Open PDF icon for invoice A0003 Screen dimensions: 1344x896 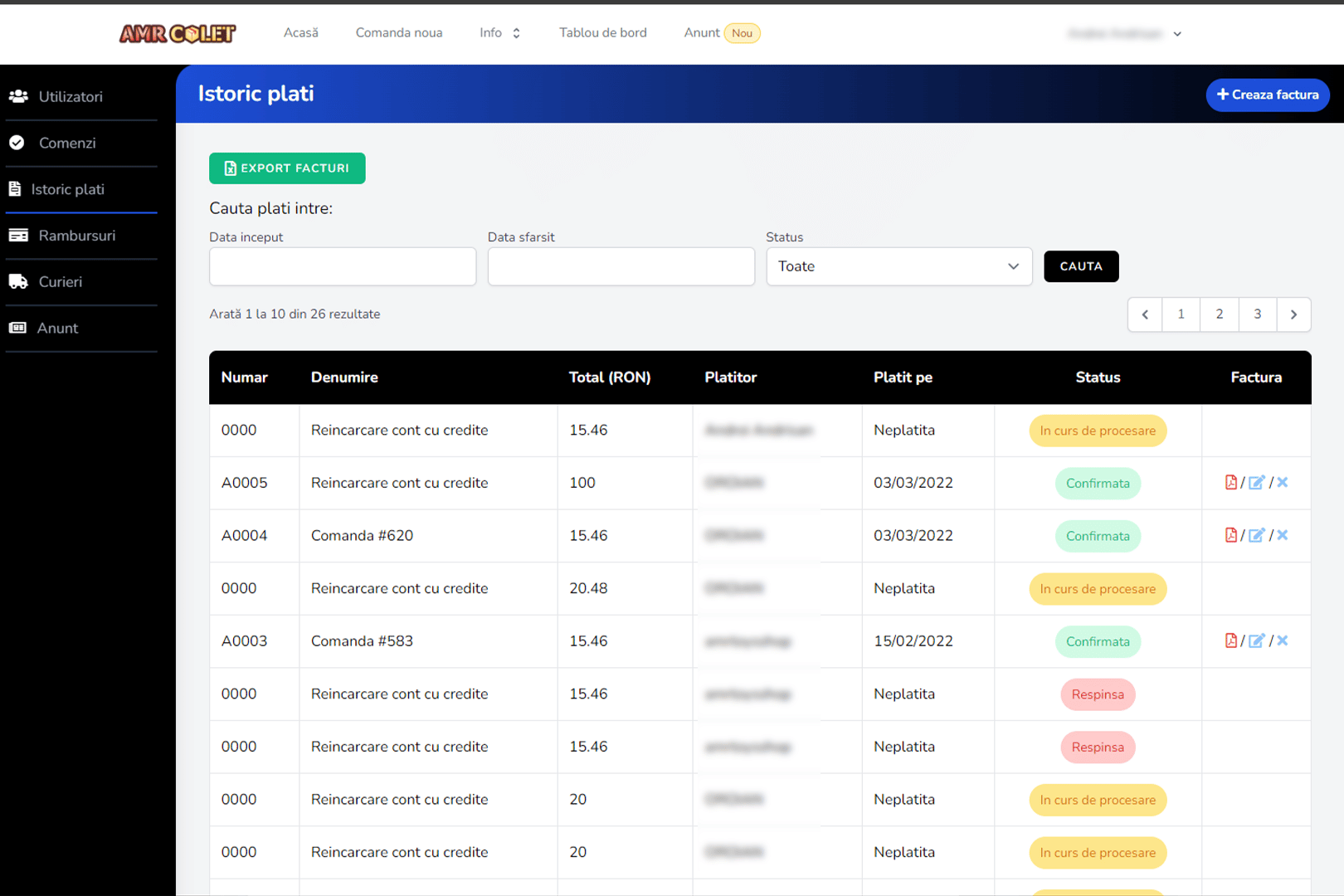point(1231,640)
